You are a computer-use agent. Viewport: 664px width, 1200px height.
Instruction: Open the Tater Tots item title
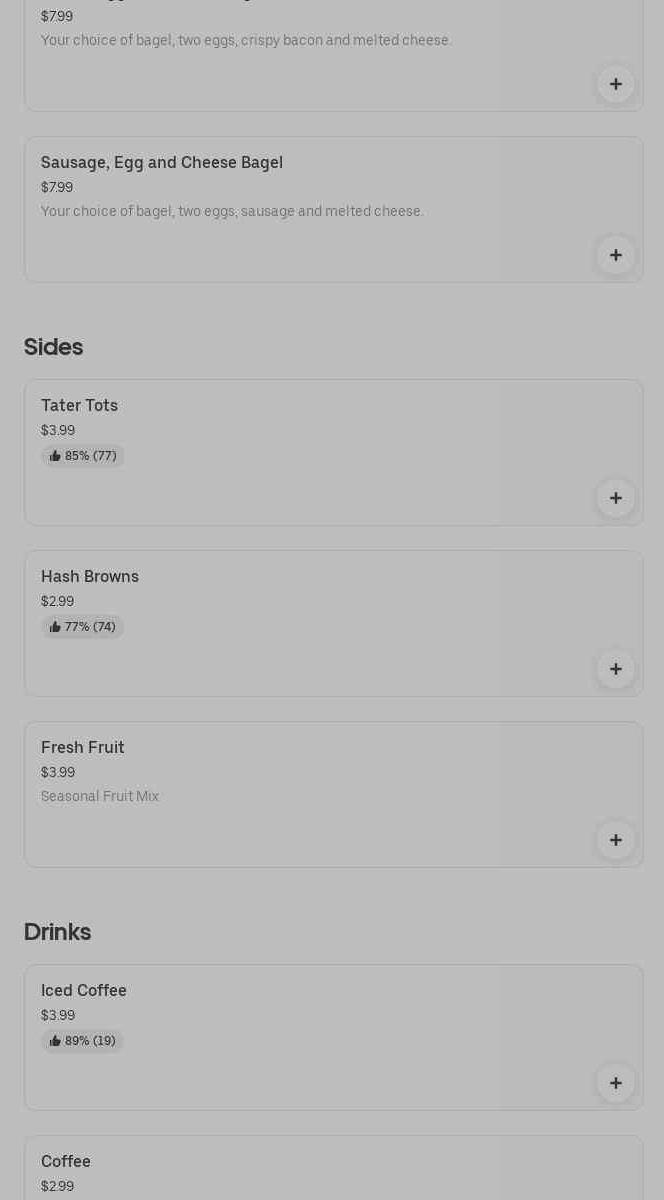79,405
